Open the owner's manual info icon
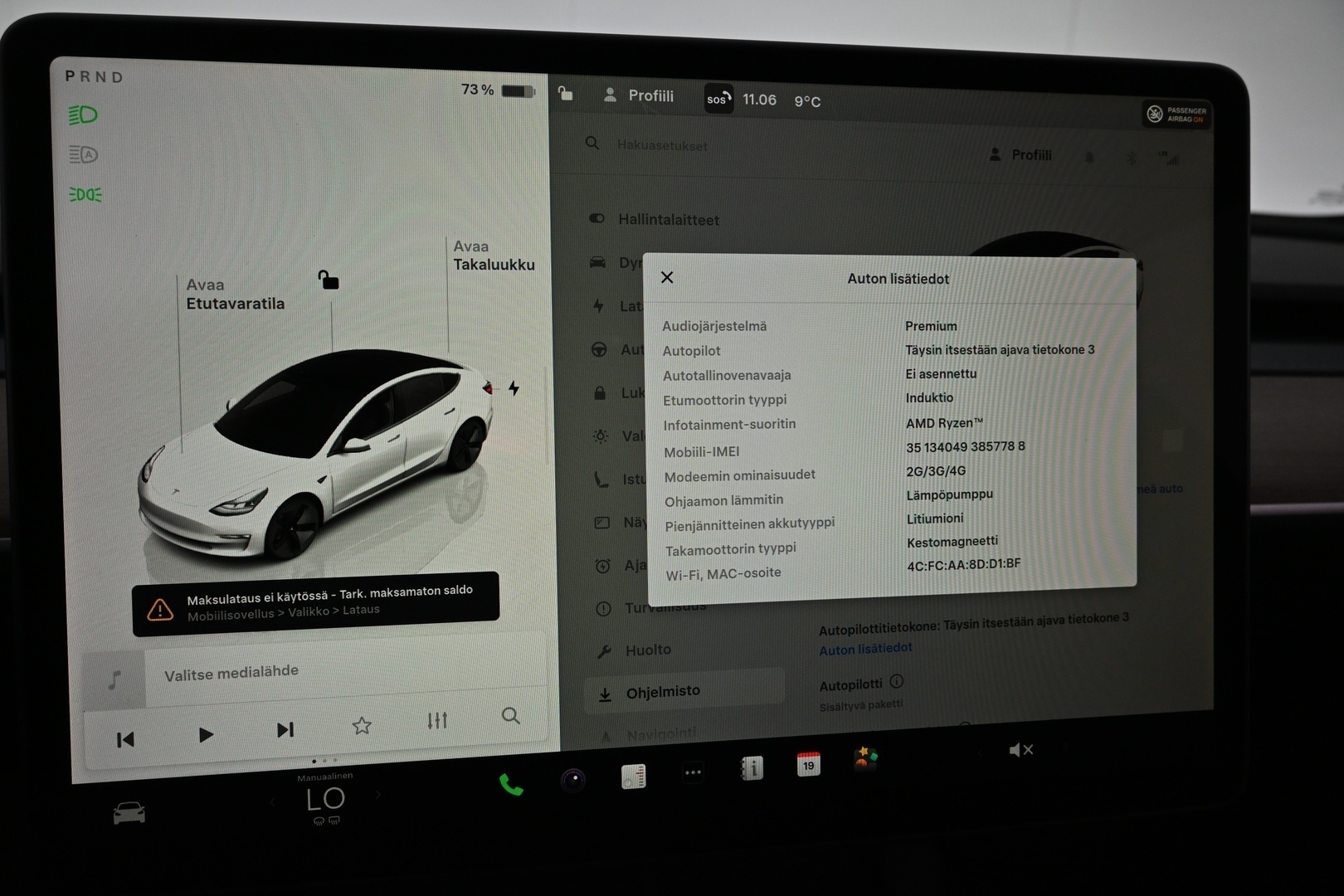Screen dimensions: 1344x896 point(752,769)
